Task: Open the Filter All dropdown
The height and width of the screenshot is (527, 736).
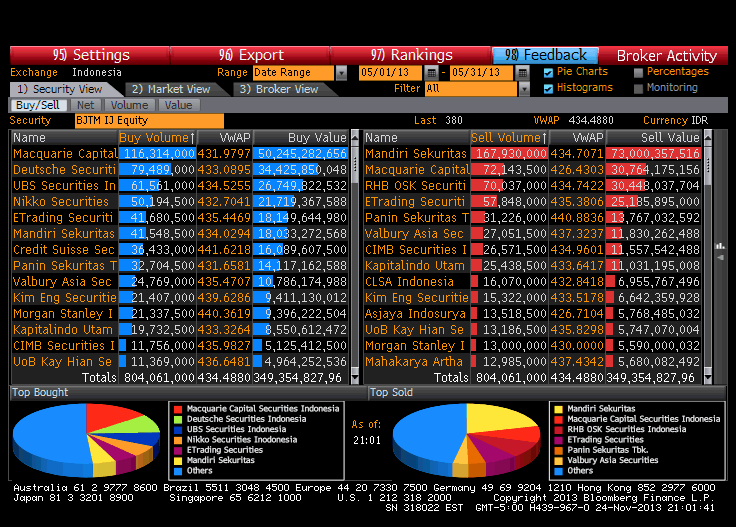Action: coord(523,89)
